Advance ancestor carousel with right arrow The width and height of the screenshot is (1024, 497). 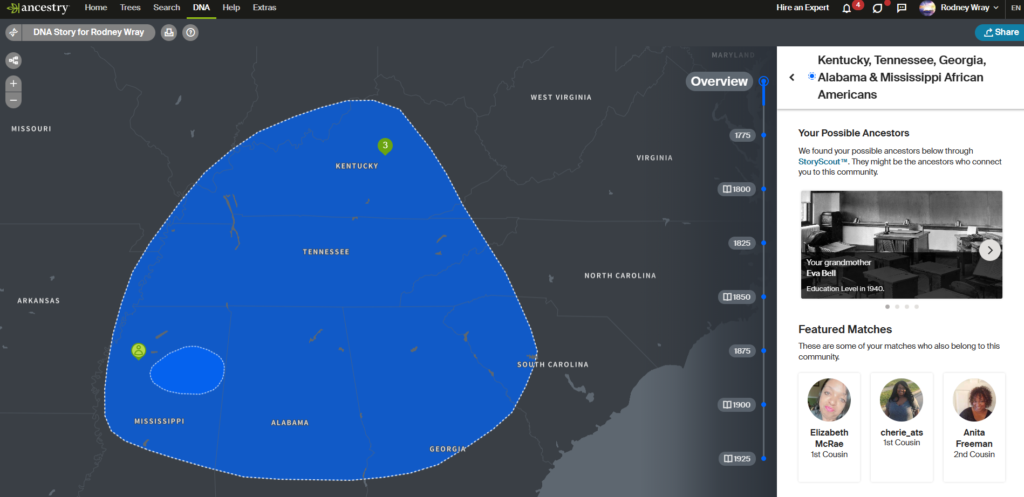[989, 250]
